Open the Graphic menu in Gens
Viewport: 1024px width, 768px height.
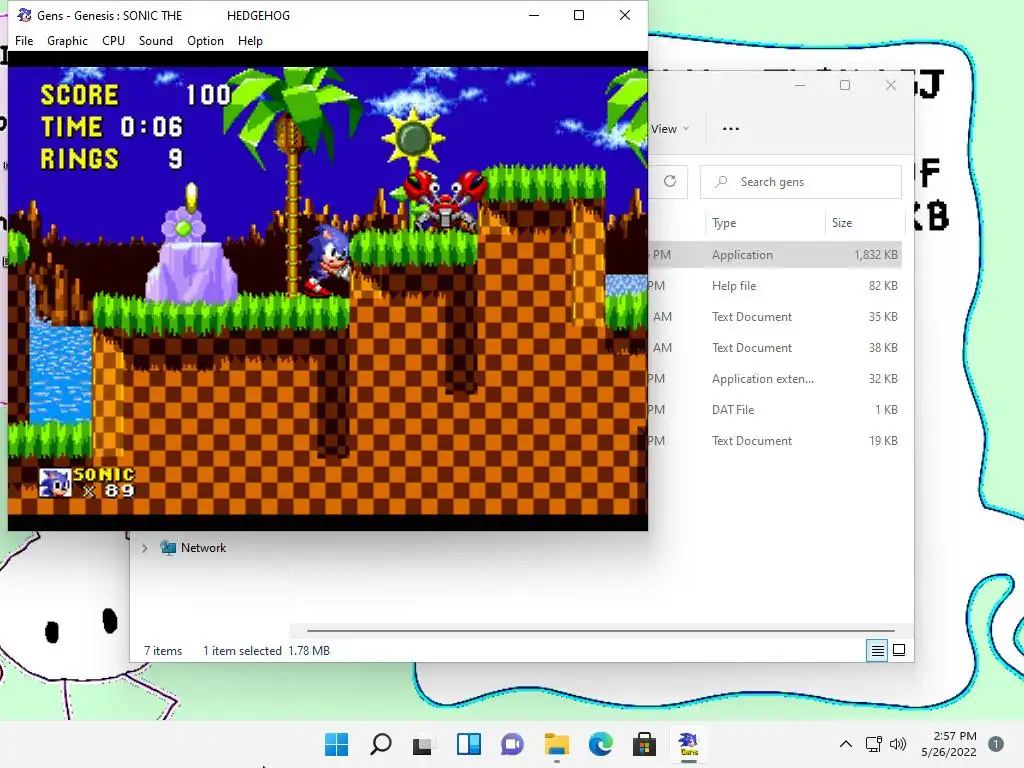click(x=67, y=40)
